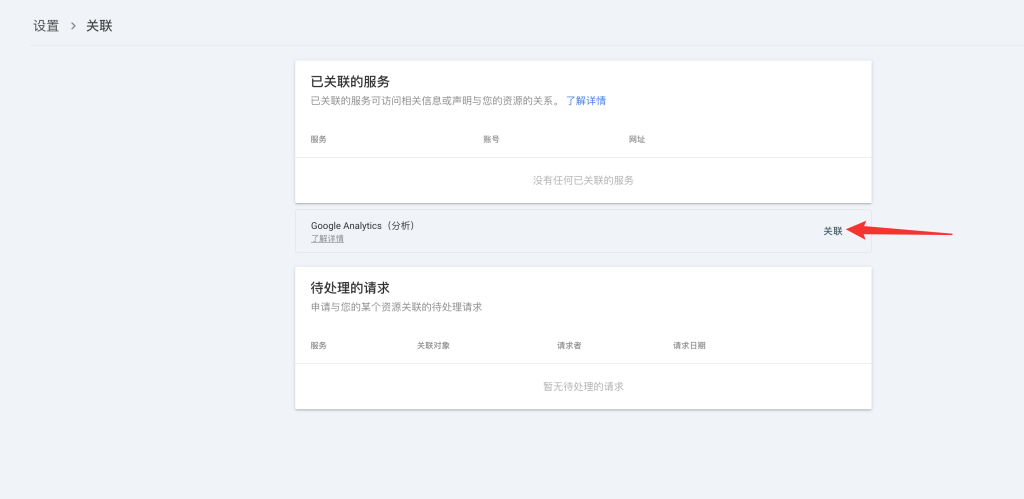The width and height of the screenshot is (1024, 499).
Task: Click the 关联 button for Google Analytics
Action: pyautogui.click(x=833, y=231)
